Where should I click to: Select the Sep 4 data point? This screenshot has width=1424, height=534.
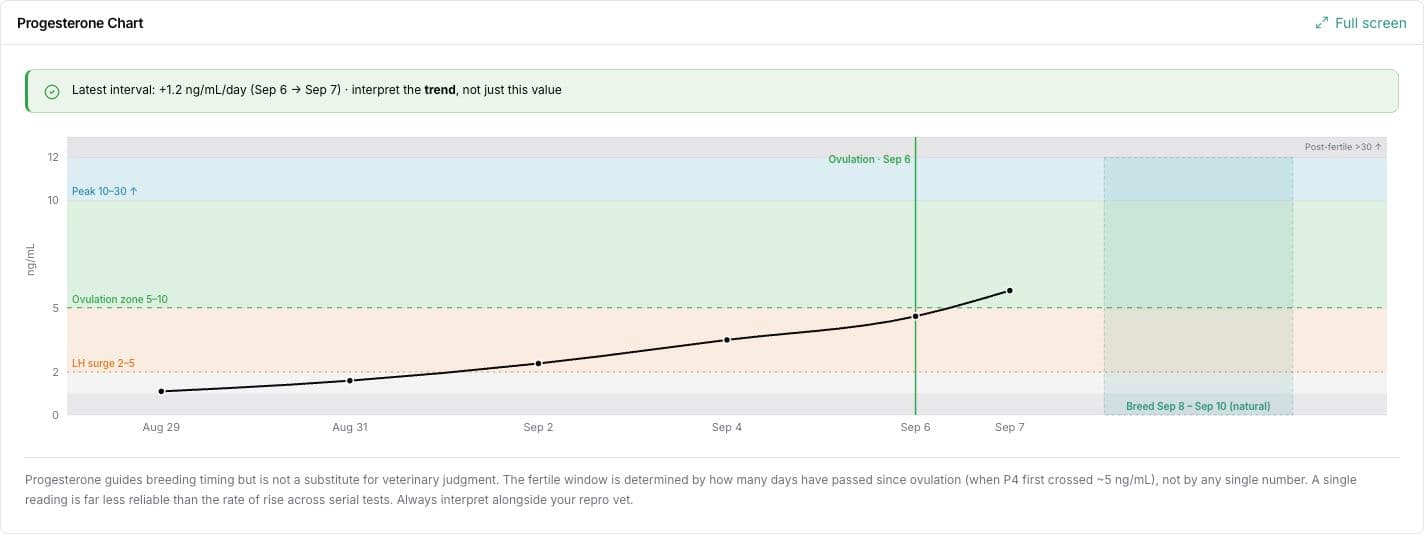pyautogui.click(x=727, y=340)
